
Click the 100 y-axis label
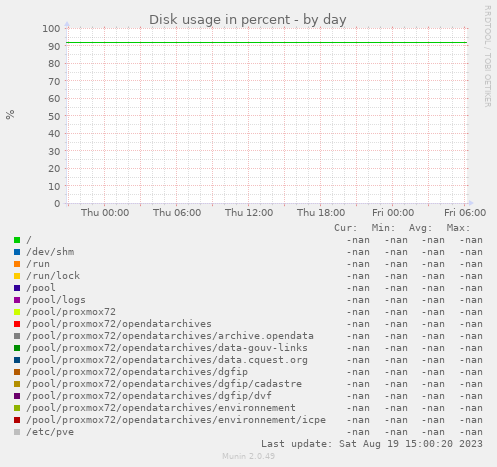tap(51, 29)
